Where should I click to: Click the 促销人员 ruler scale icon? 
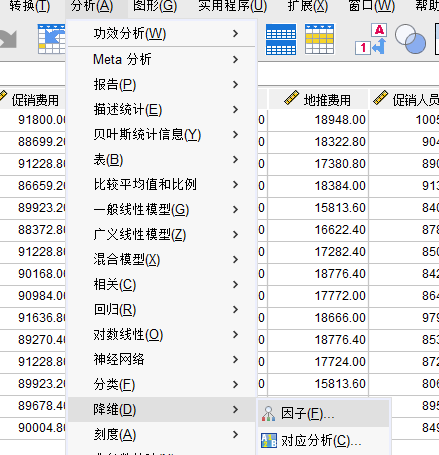coord(380,98)
